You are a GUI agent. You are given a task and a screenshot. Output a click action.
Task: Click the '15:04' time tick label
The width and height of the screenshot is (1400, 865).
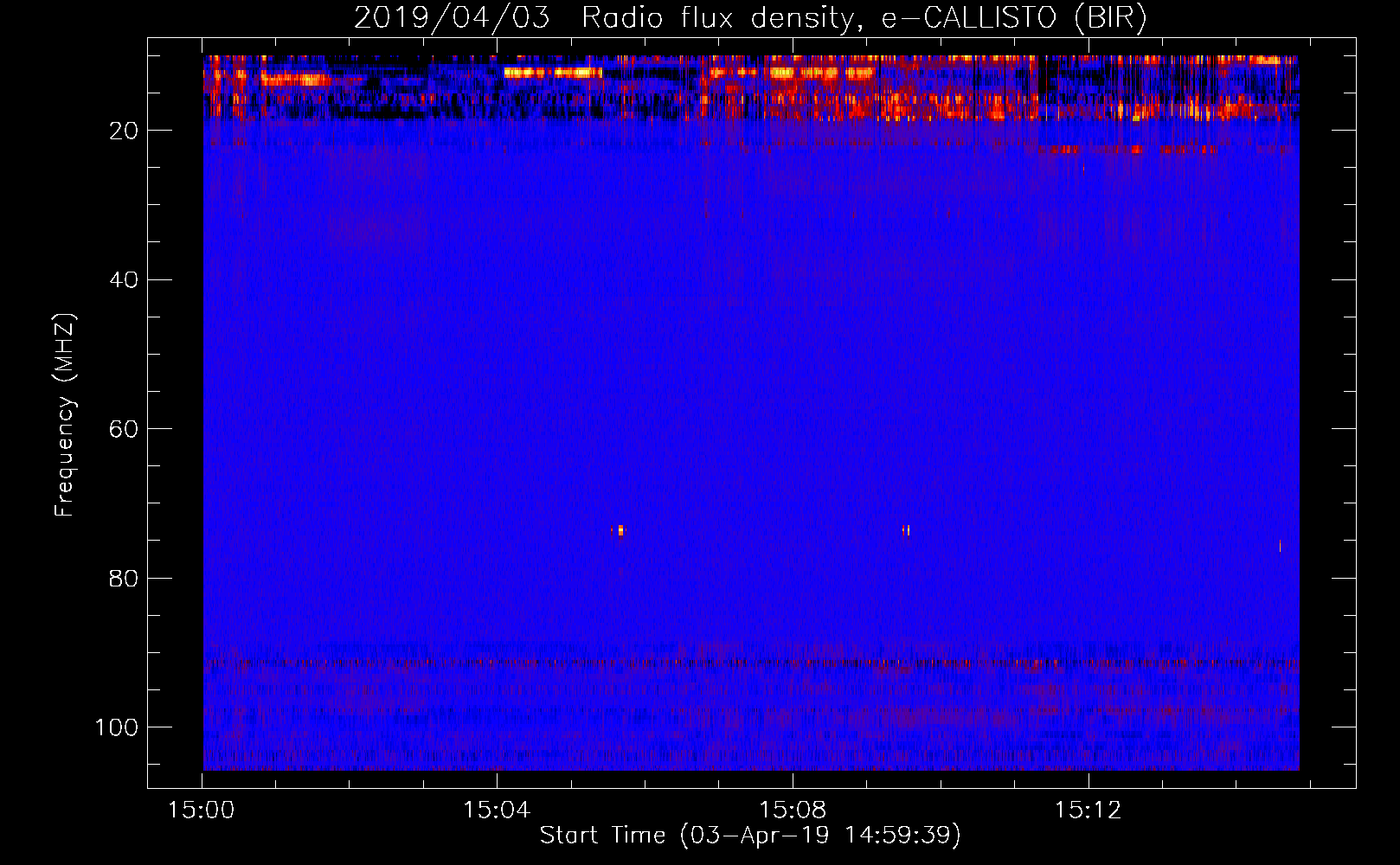pos(497,811)
